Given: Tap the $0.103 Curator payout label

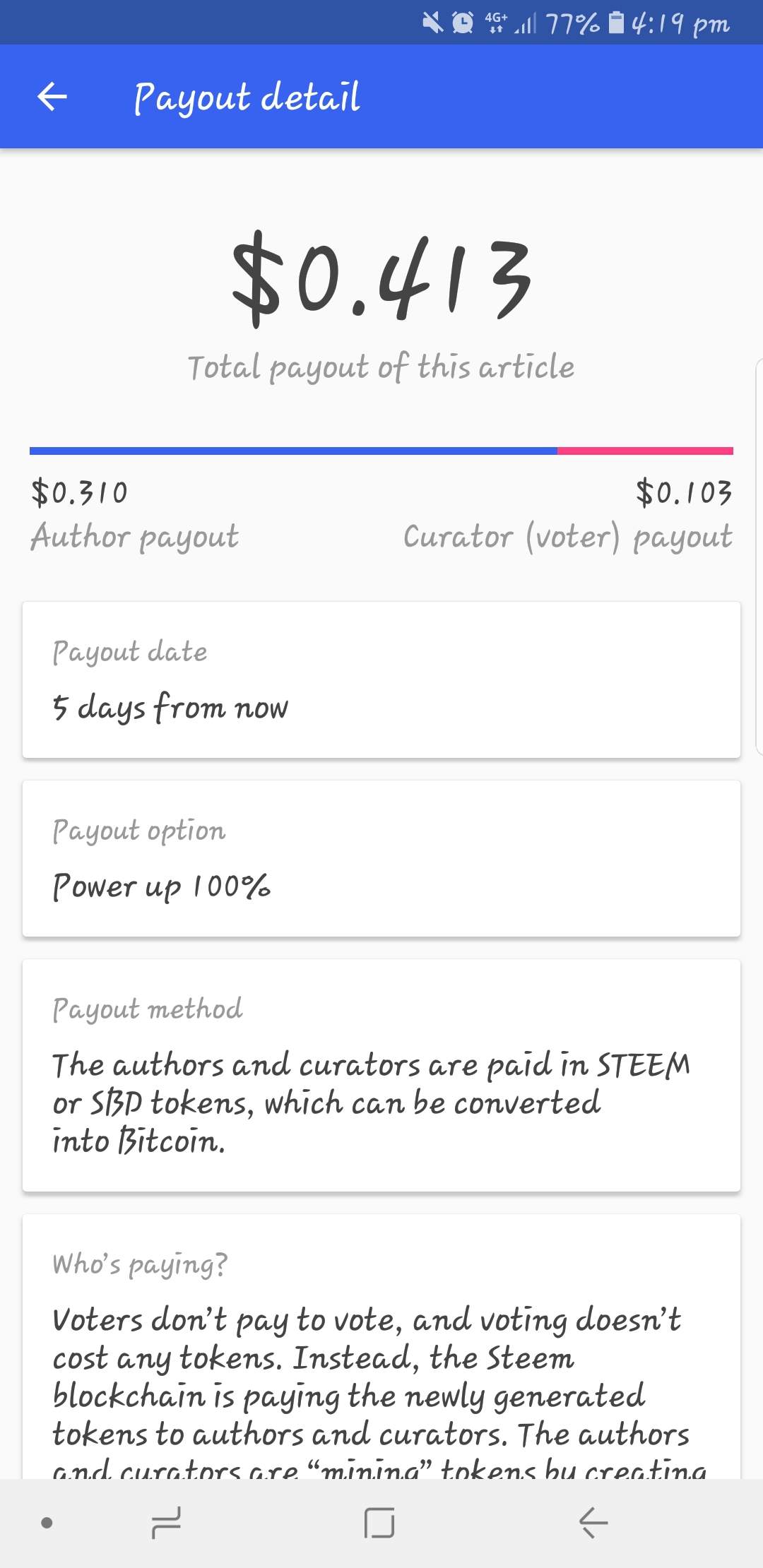Looking at the screenshot, I should tap(569, 514).
